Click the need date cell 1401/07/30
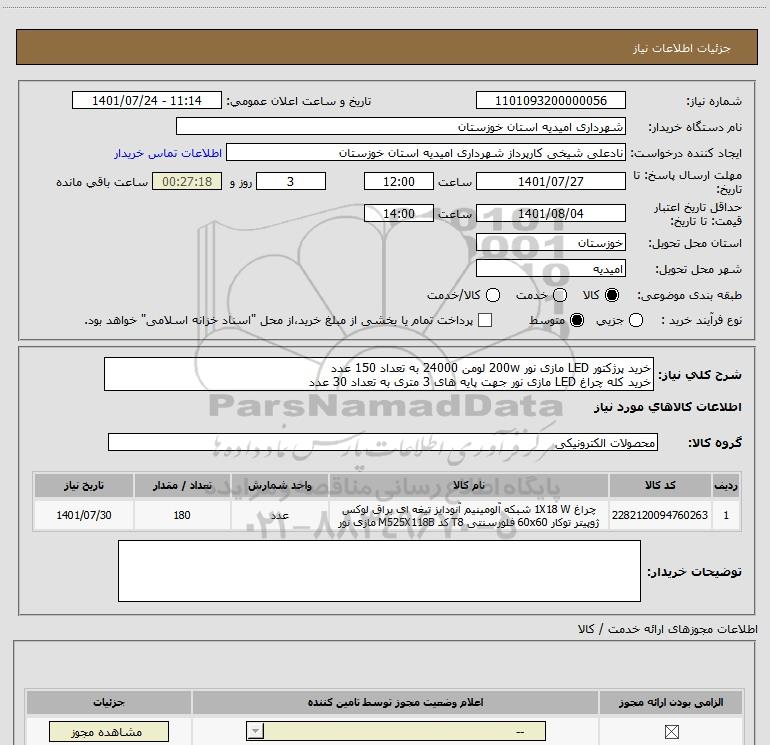This screenshot has width=770, height=745. click(x=83, y=515)
